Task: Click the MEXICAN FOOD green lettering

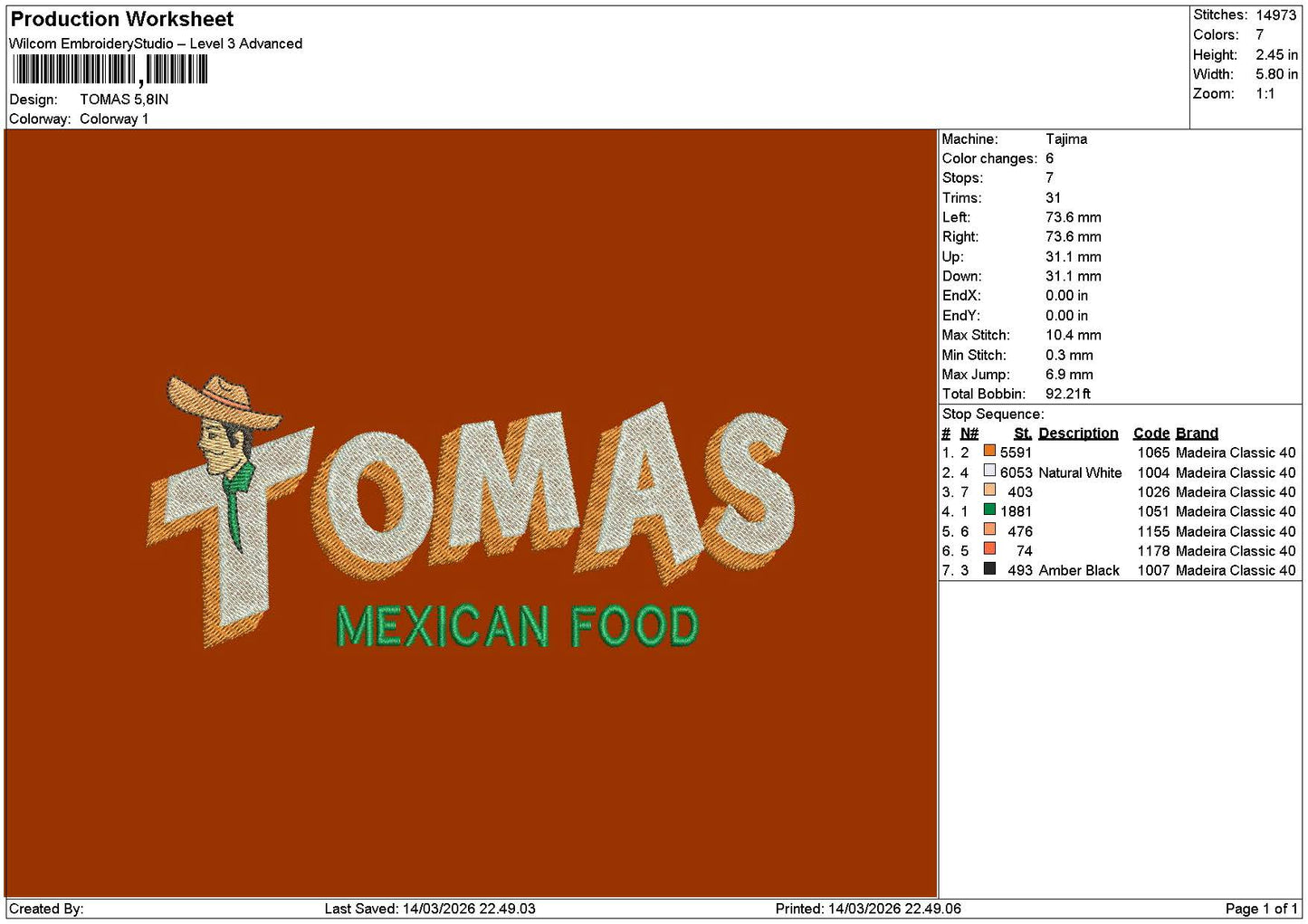Action: [517, 626]
